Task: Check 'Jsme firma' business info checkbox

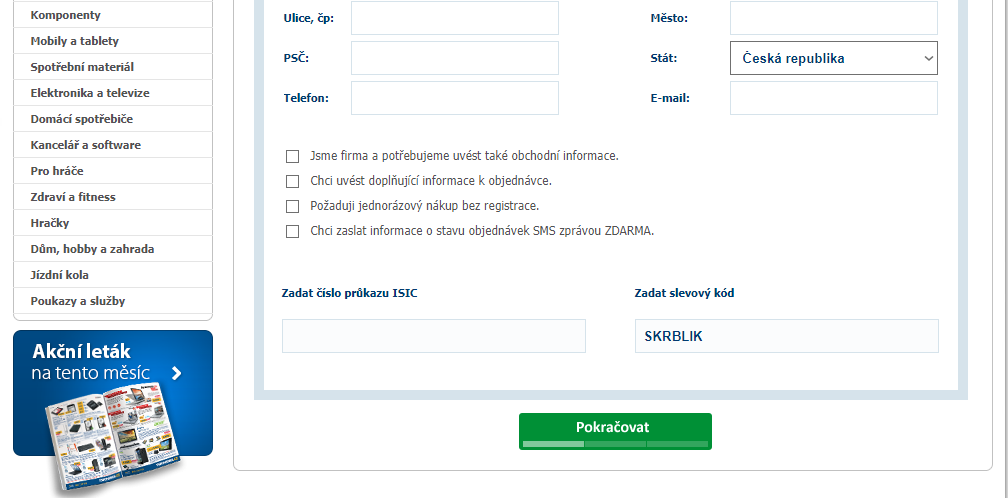Action: (292, 156)
